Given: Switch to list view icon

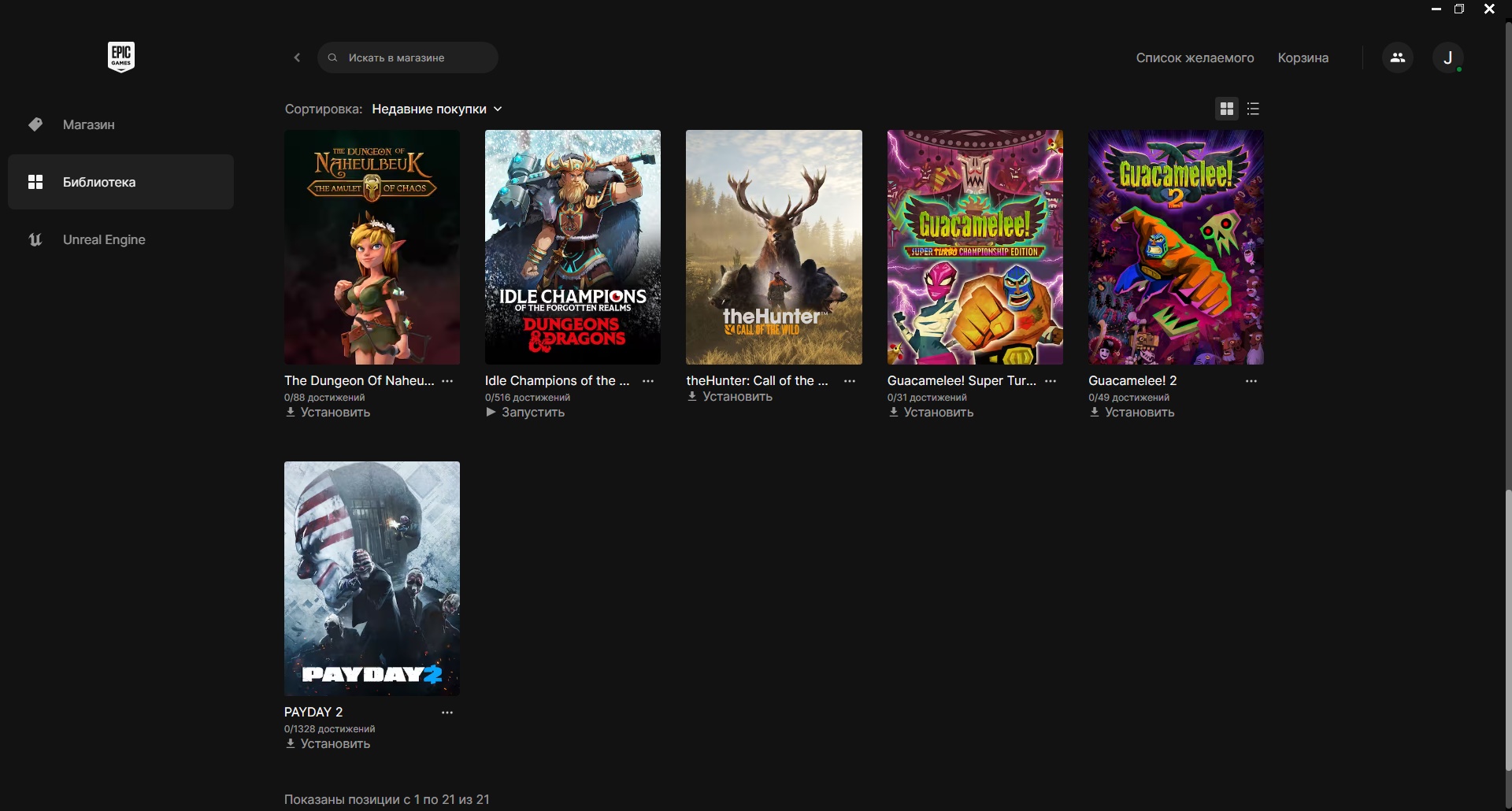Looking at the screenshot, I should [x=1254, y=109].
